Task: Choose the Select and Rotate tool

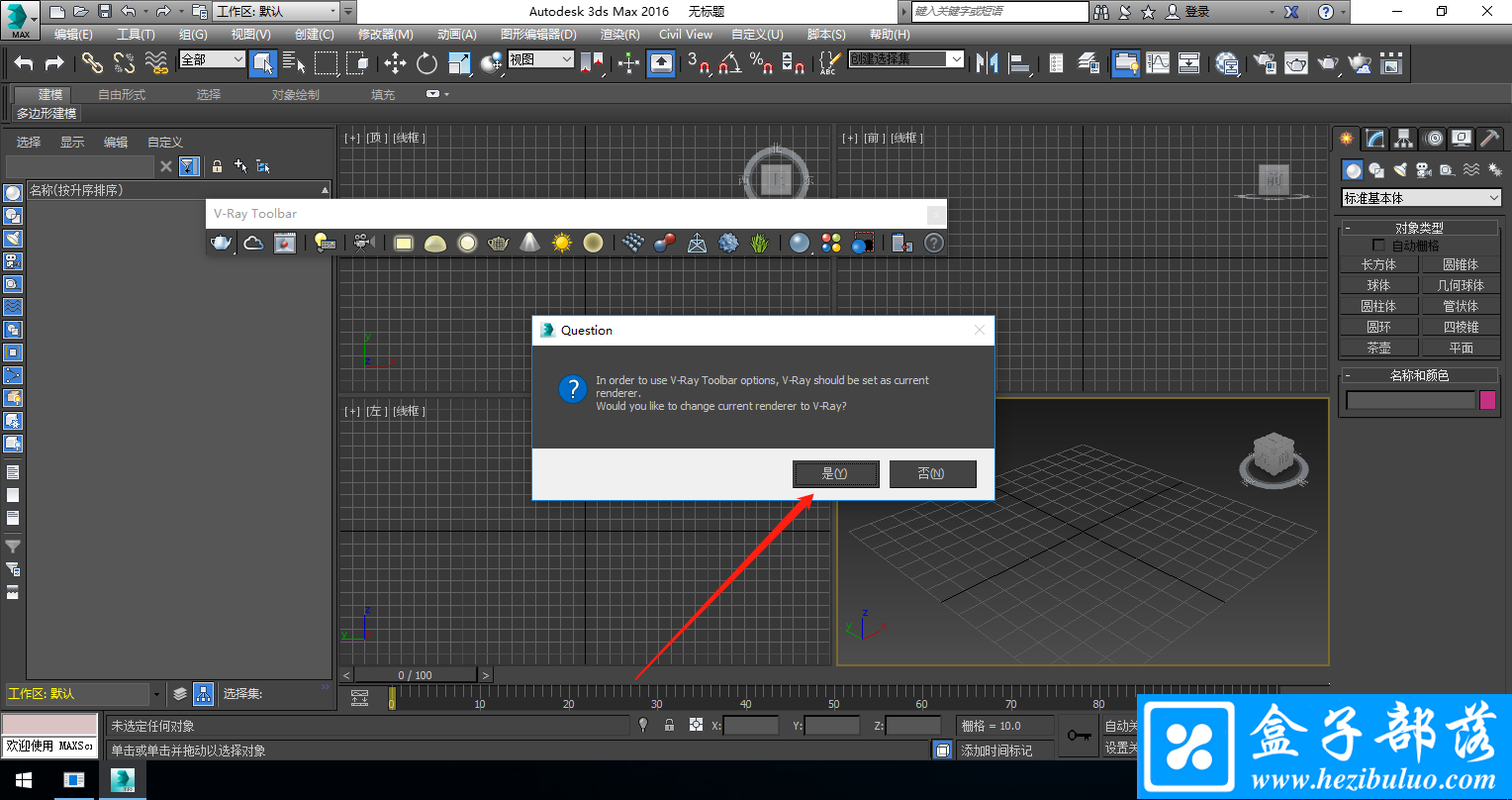Action: click(426, 63)
